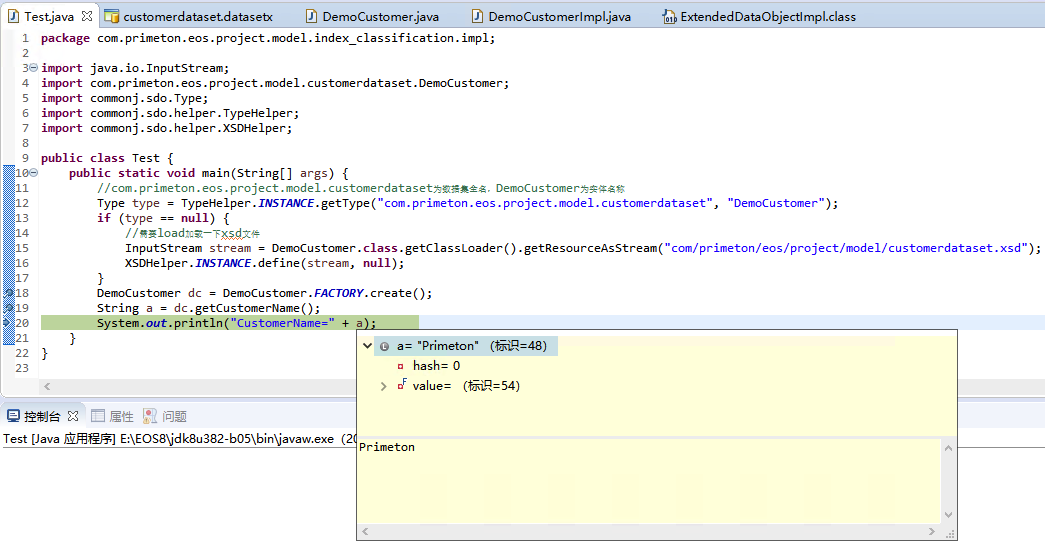Click the Primeton text in detail pane
This screenshot has height=544, width=1045.
coord(386,448)
